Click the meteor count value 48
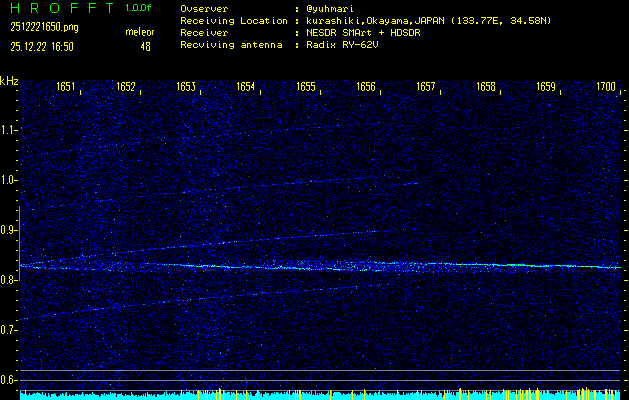The height and width of the screenshot is (400, 629). (x=146, y=46)
